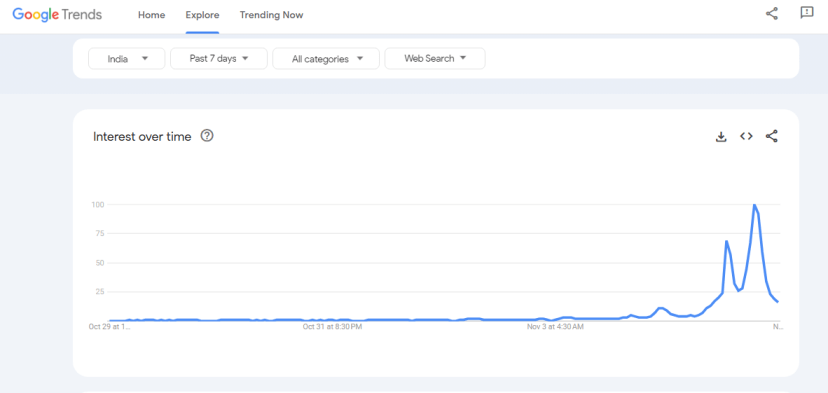
Task: Click the 75 y-axis value
Action: 99,233
